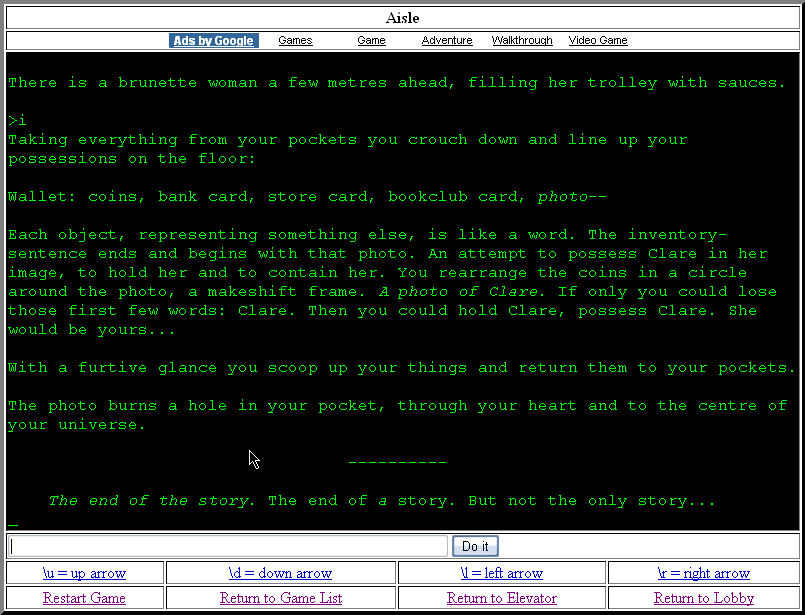Focus the command text input box
The width and height of the screenshot is (805, 615).
228,546
